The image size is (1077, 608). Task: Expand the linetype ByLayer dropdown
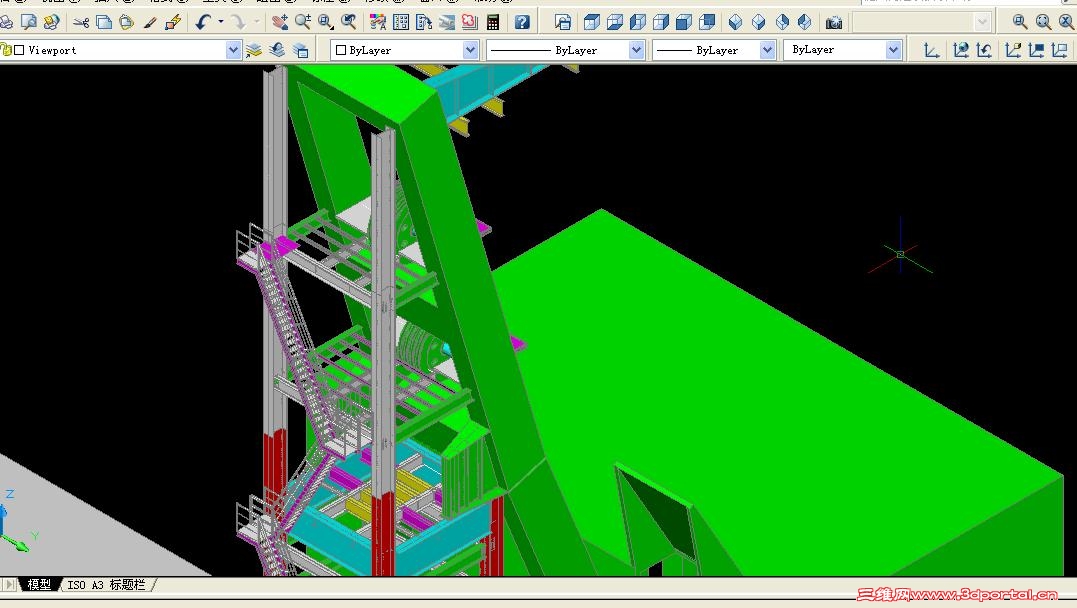point(637,49)
